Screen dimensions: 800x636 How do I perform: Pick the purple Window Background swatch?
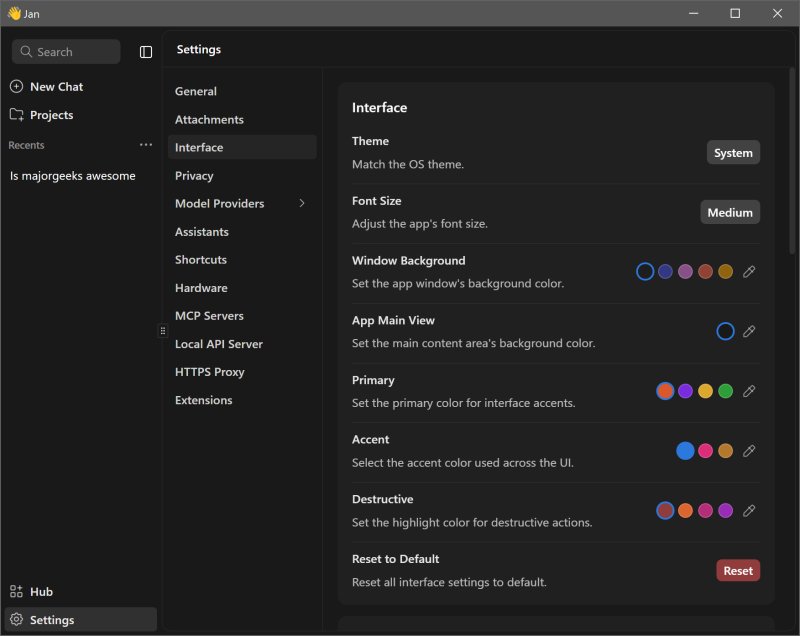pyautogui.click(x=685, y=272)
